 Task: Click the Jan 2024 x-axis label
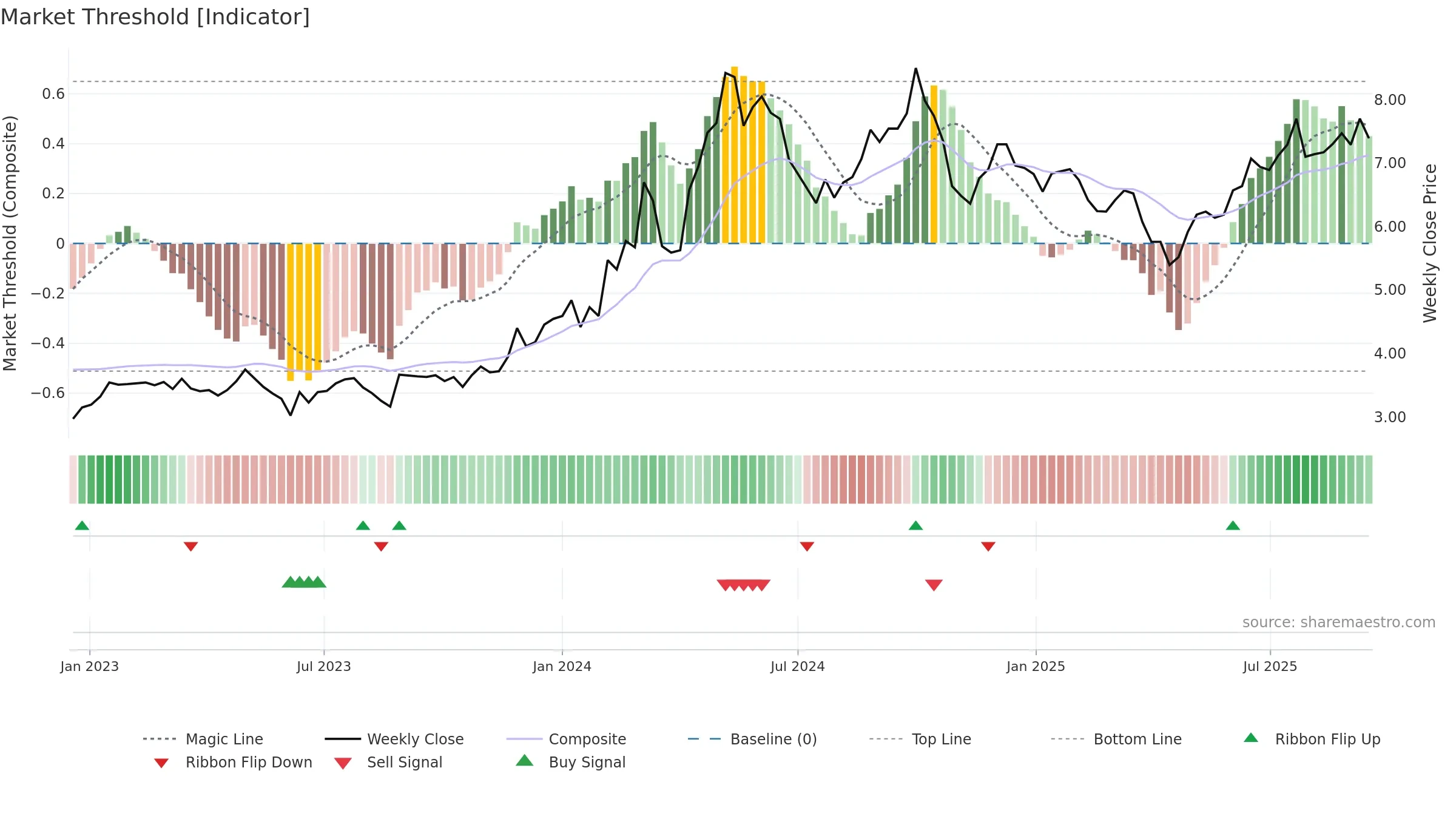[562, 666]
